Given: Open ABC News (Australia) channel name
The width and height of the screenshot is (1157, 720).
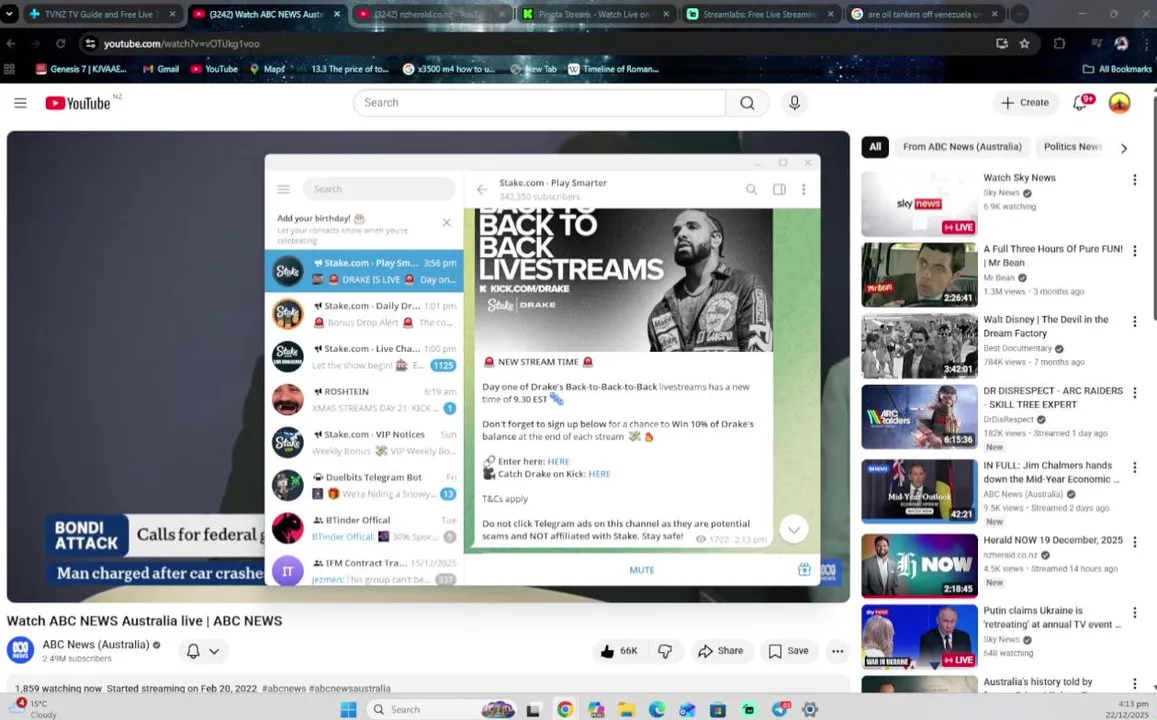Looking at the screenshot, I should coord(96,644).
